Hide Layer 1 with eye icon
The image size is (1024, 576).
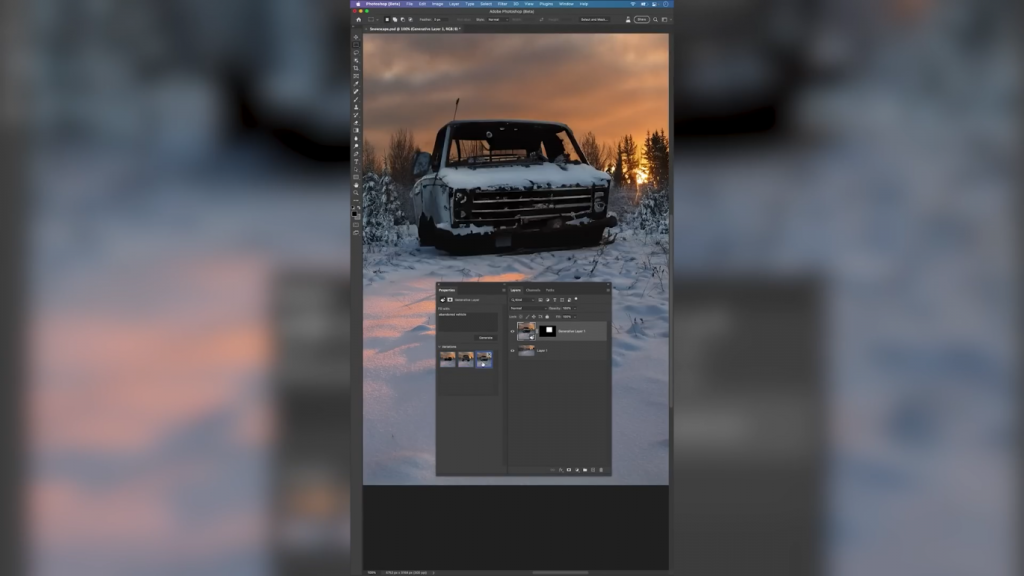[513, 351]
